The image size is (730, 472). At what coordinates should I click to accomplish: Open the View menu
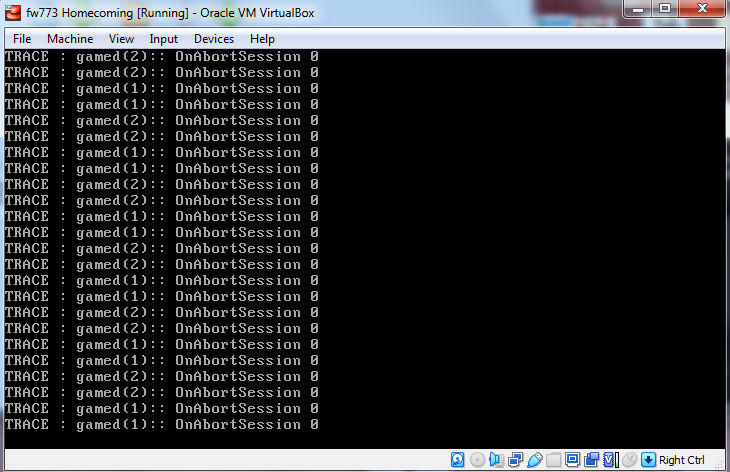point(121,39)
